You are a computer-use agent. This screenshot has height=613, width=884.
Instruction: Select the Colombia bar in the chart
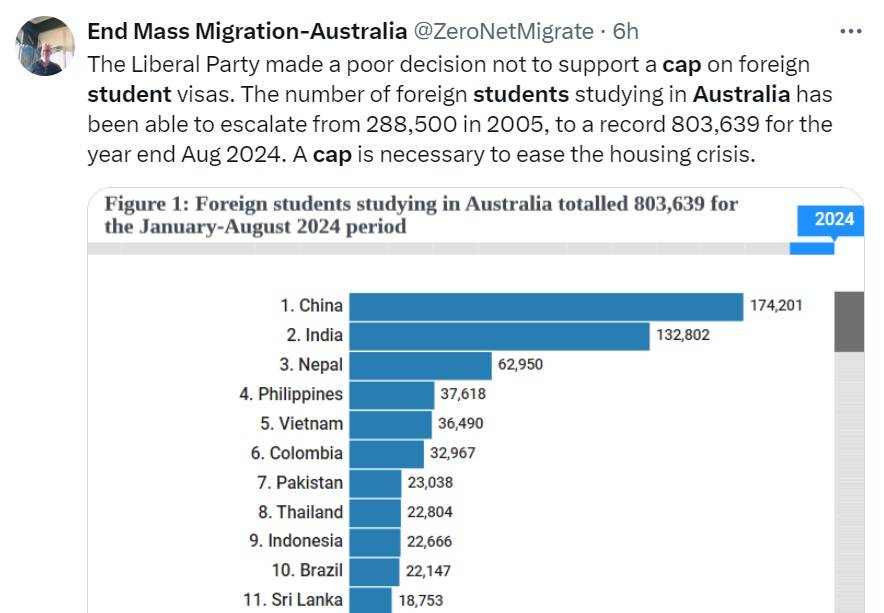coord(386,453)
